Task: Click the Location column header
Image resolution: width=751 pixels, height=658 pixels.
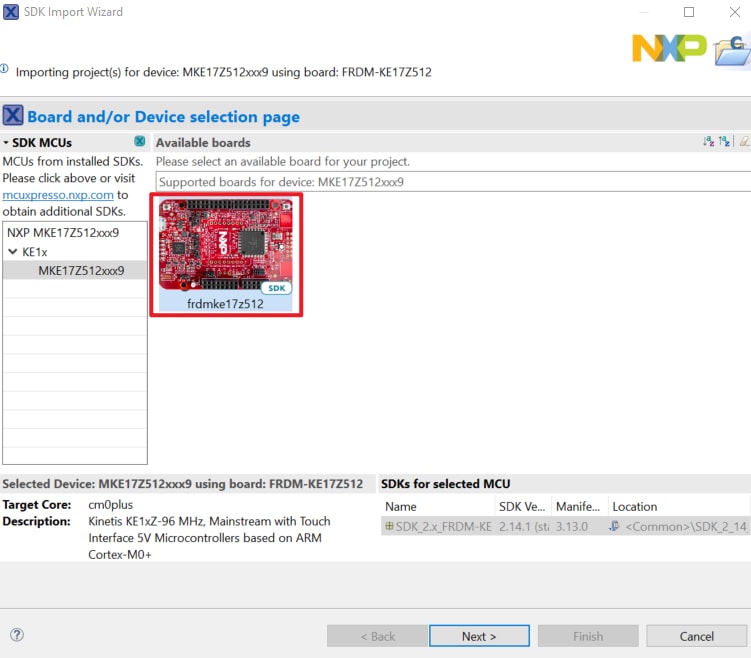Action: point(635,506)
